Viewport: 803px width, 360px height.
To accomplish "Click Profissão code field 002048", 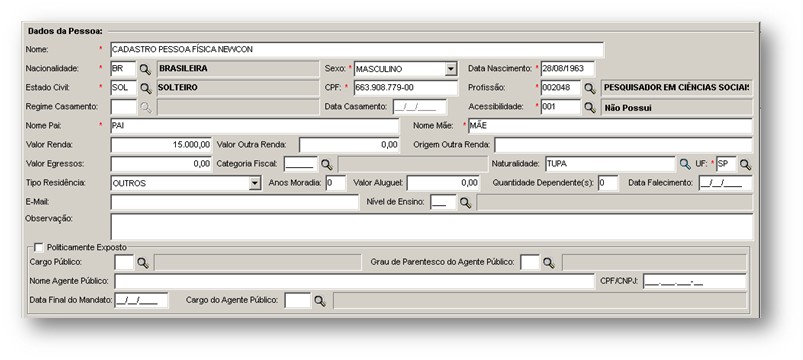I will click(561, 88).
